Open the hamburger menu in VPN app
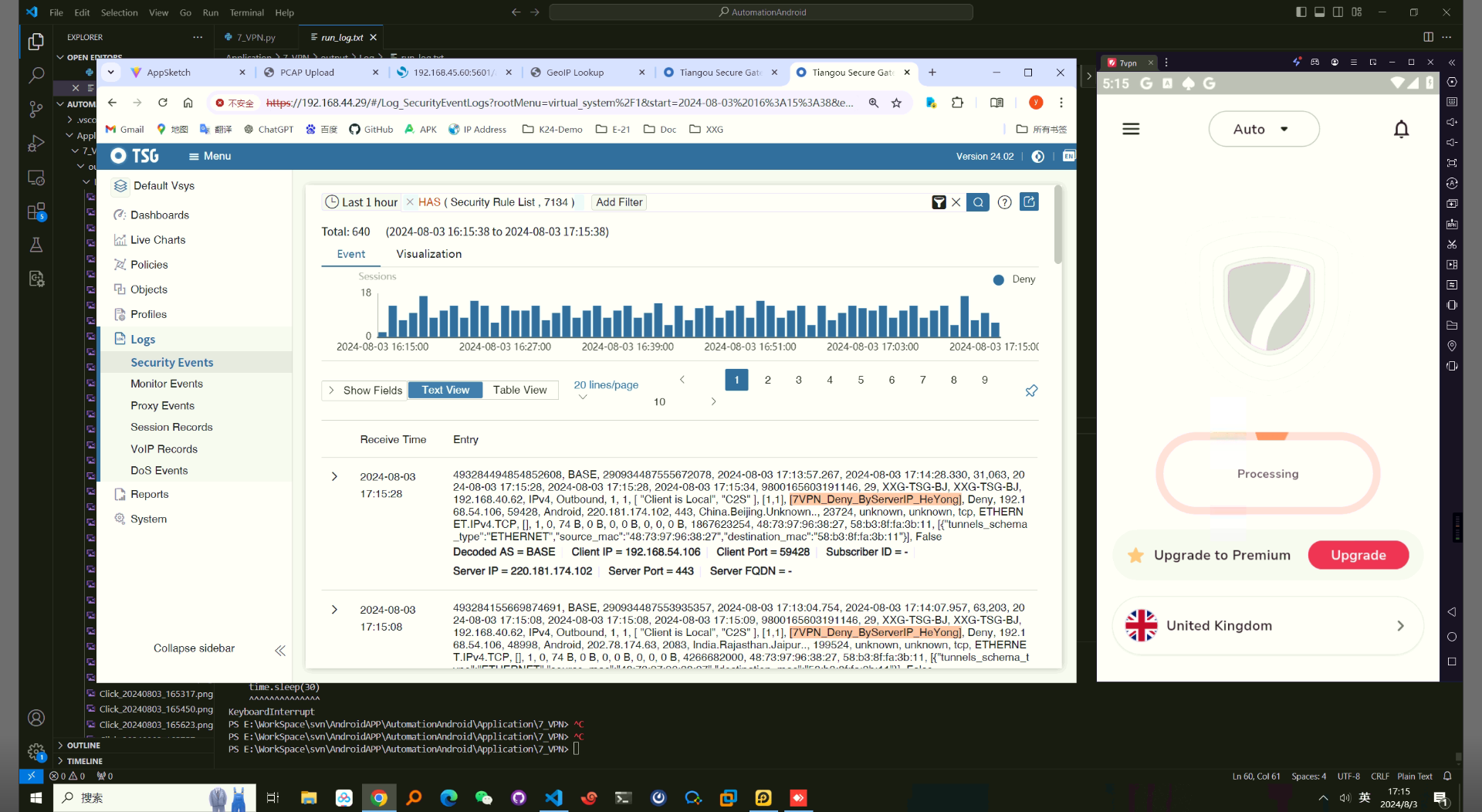Viewport: 1482px width, 812px height. [x=1131, y=129]
